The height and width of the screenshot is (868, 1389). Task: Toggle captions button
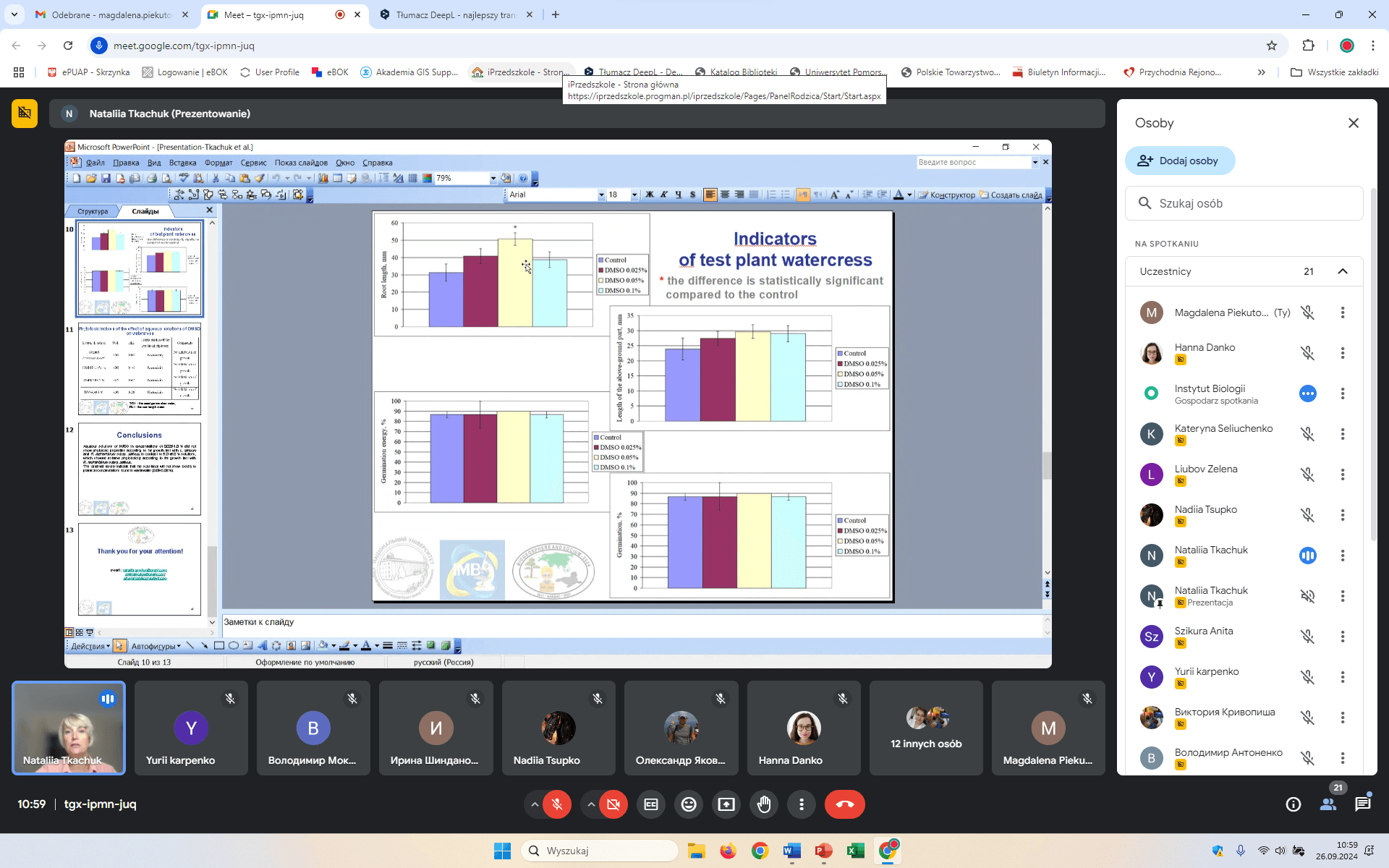[x=651, y=804]
